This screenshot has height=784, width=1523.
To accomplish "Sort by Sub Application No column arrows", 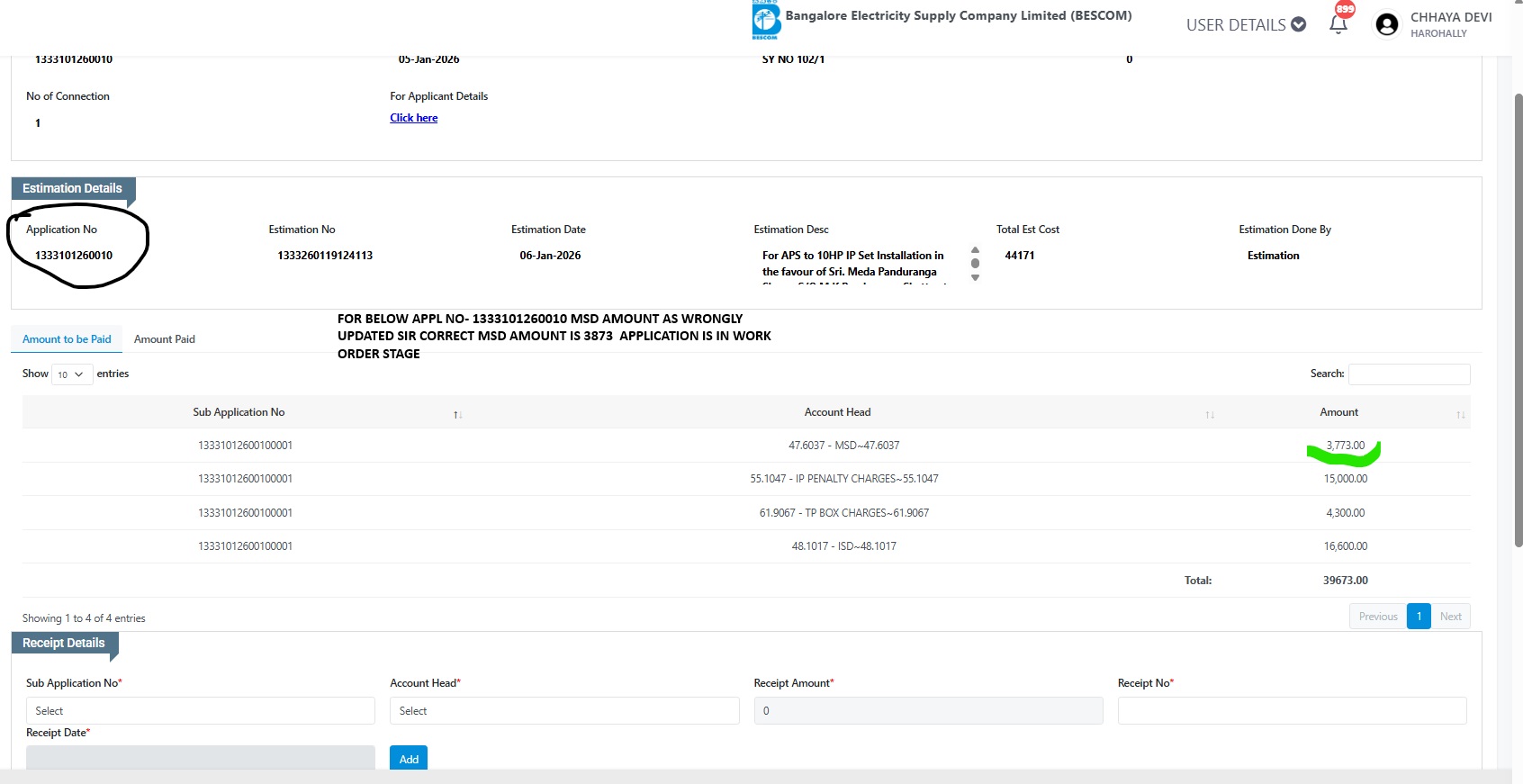I will click(457, 414).
